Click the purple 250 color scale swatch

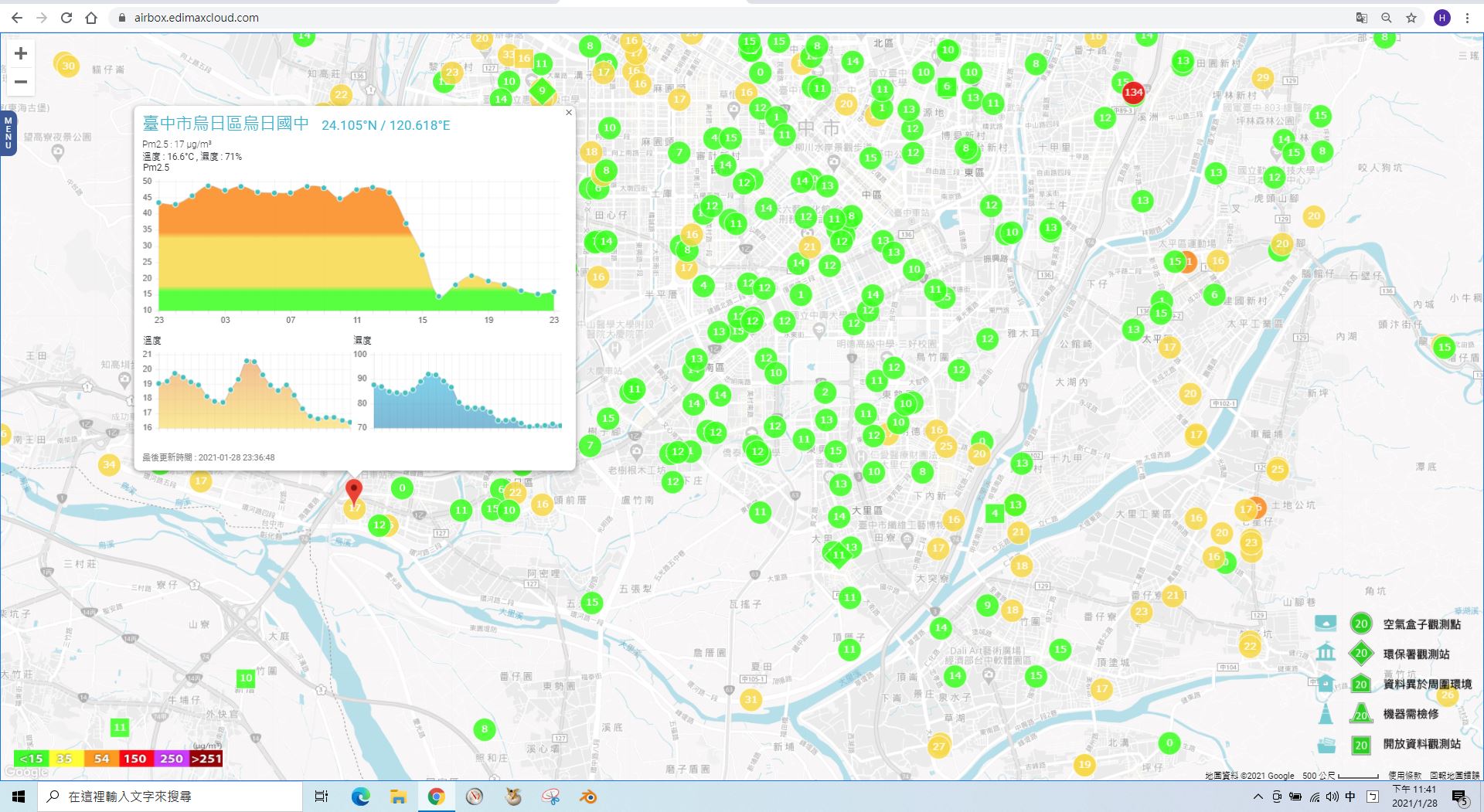point(171,759)
